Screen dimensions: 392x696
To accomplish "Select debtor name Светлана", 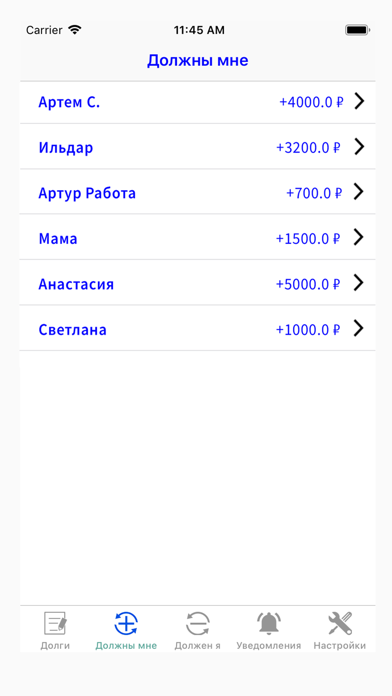I will pos(72,330).
